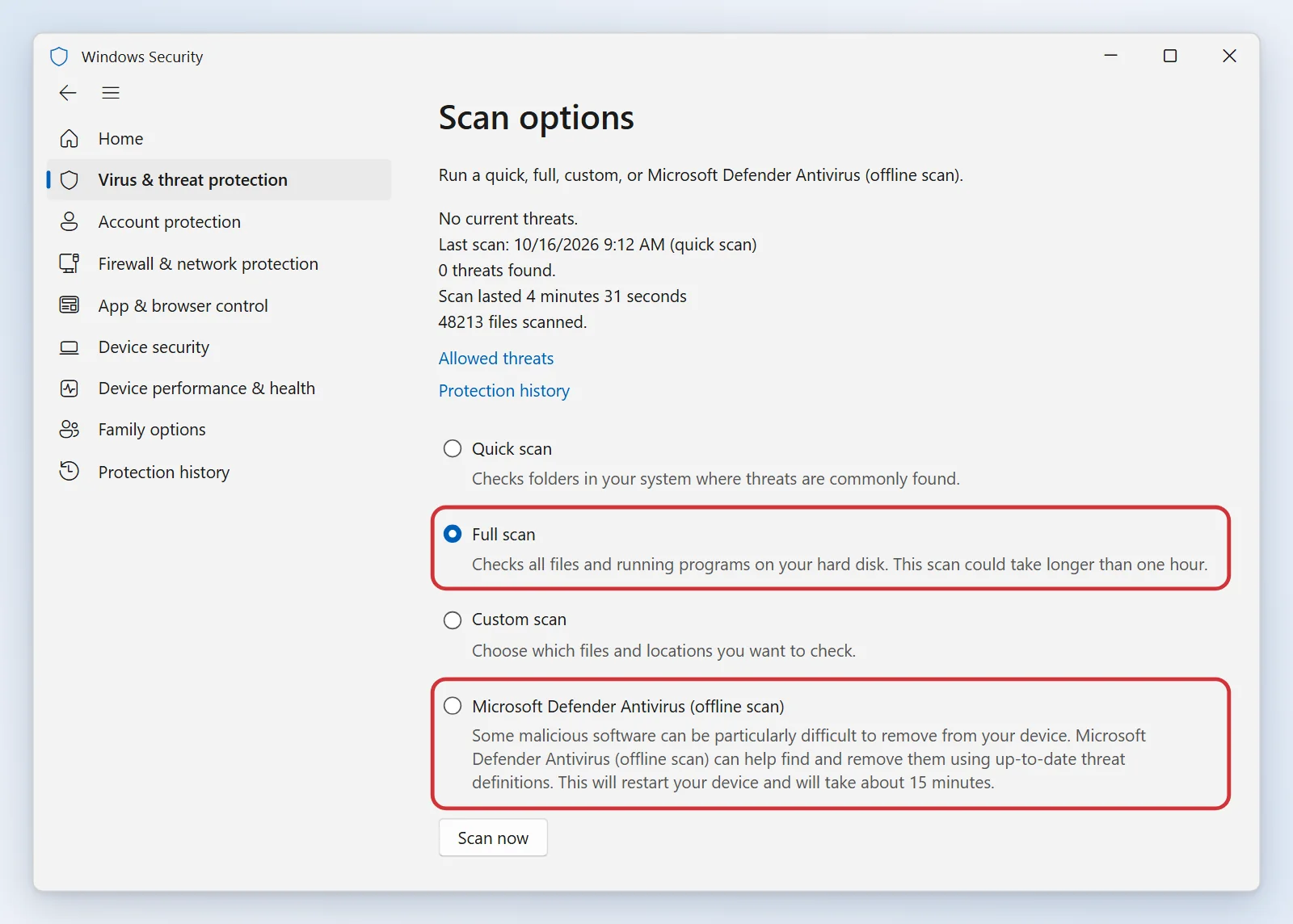
Task: Click the 'No current threats.' text
Action: tap(508, 219)
